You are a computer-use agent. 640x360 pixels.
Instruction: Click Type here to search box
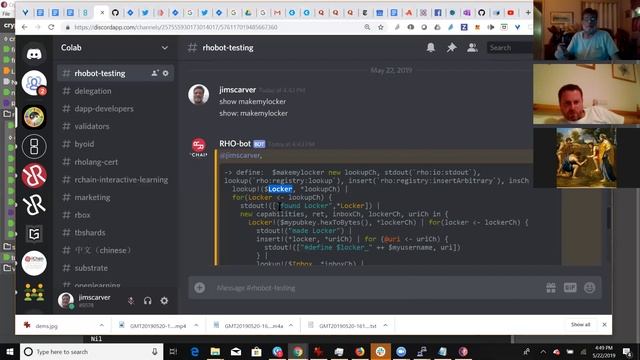pos(91,351)
